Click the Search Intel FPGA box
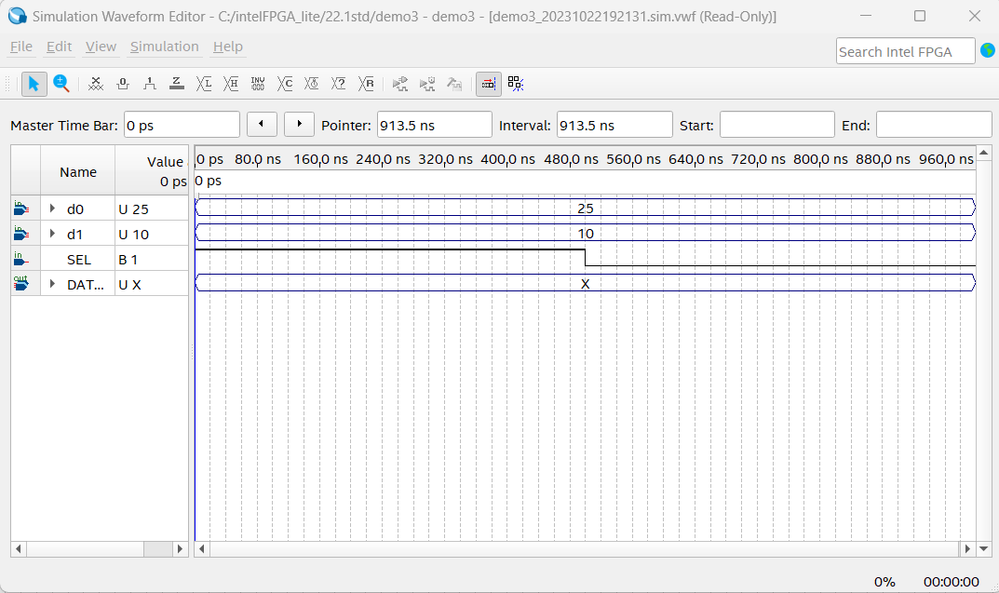Viewport: 999px width, 593px height. pos(905,52)
